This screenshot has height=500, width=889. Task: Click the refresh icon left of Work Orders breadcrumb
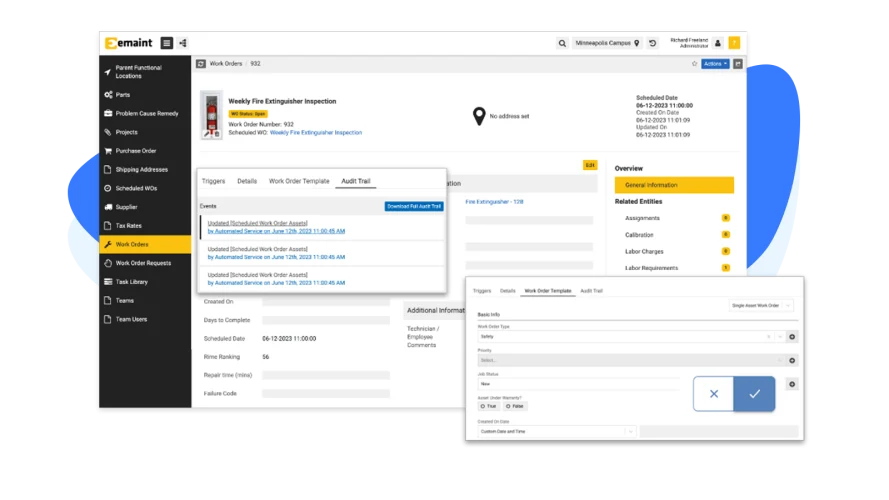(x=201, y=63)
